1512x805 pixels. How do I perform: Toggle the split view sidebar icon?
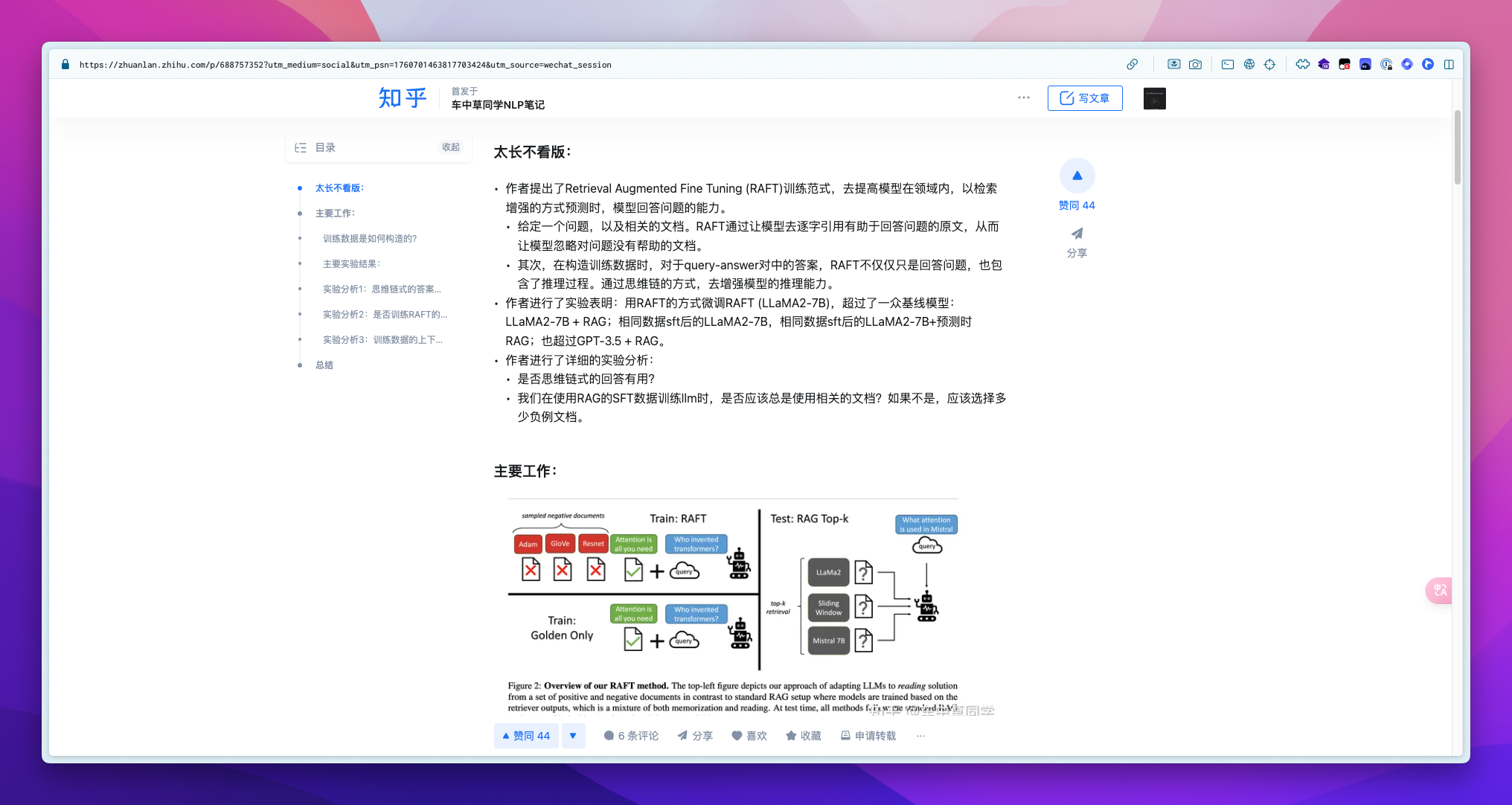[1449, 65]
